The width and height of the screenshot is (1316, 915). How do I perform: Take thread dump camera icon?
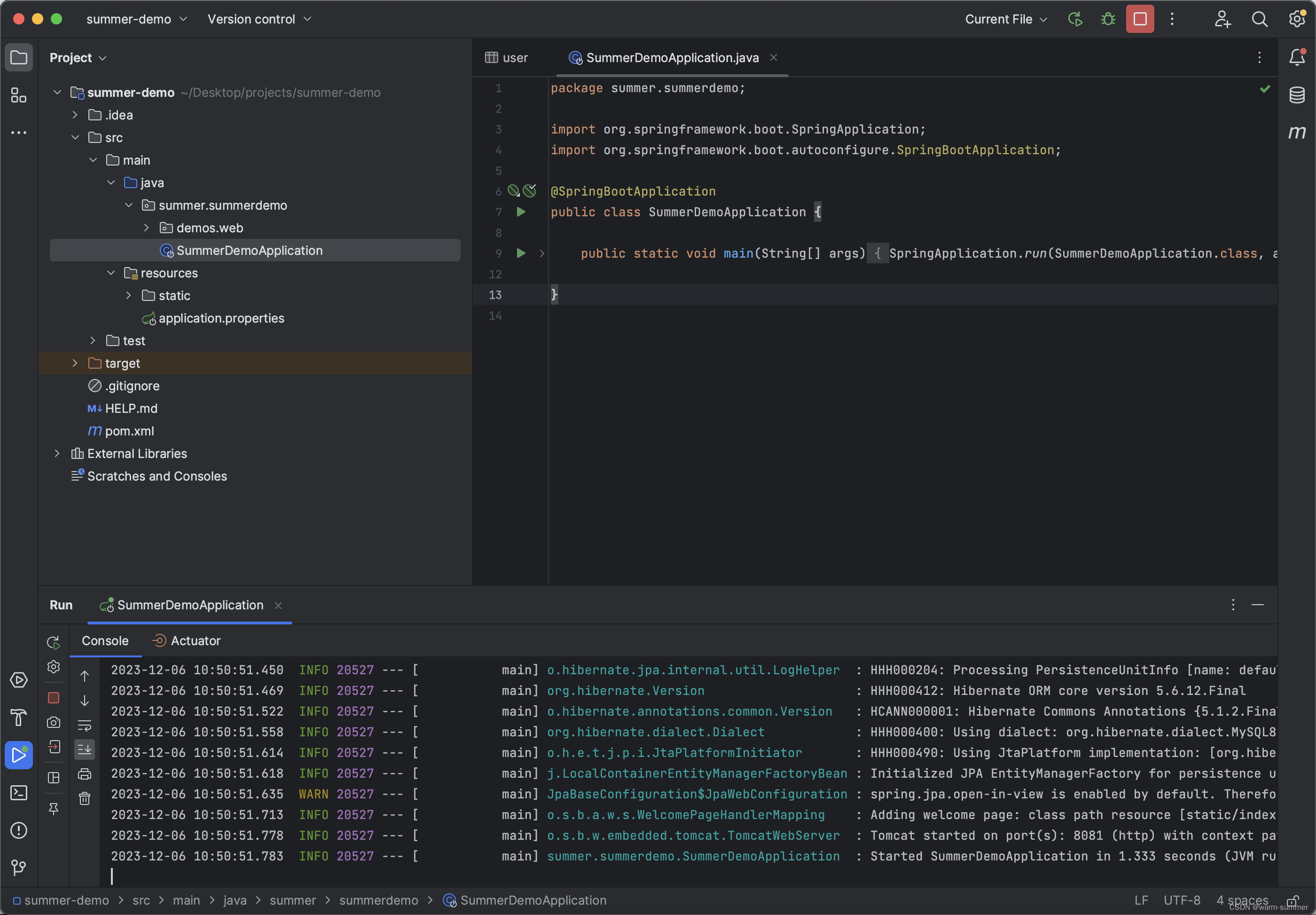pos(53,722)
